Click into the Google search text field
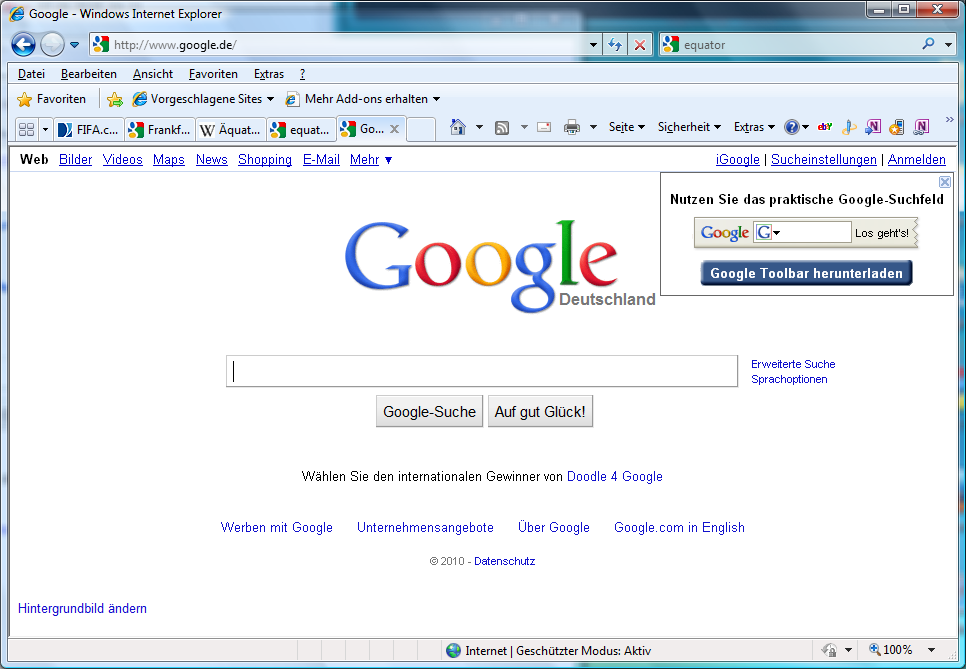The height and width of the screenshot is (669, 966). [x=482, y=371]
